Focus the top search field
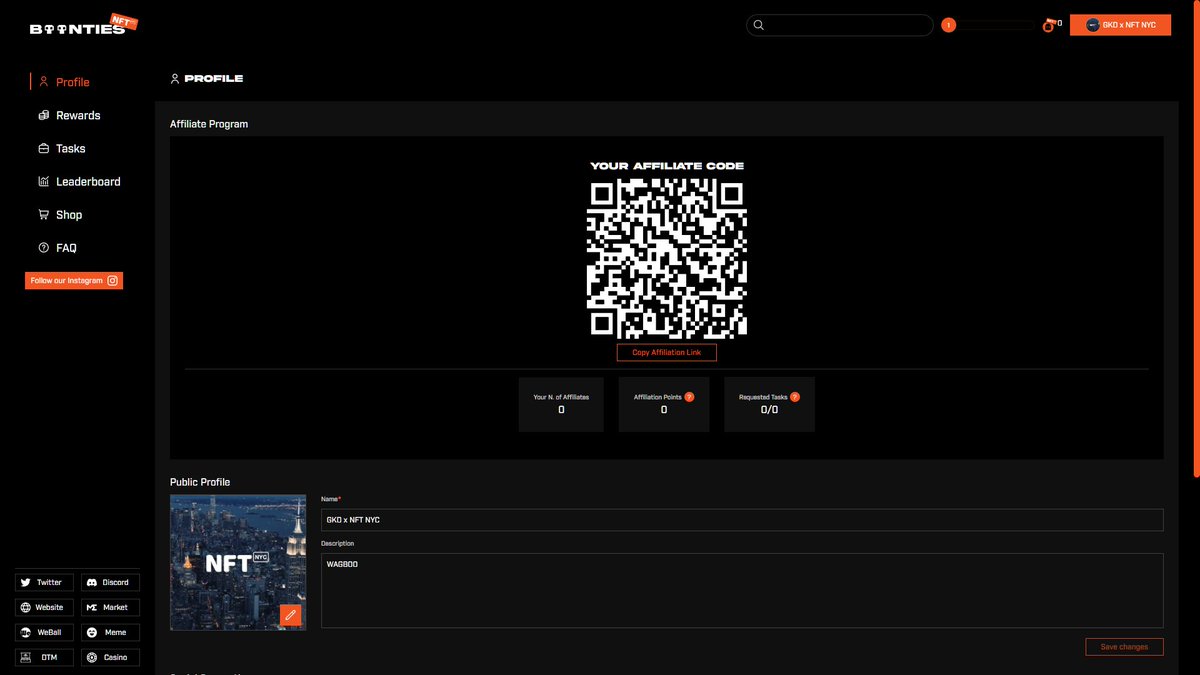1200x675 pixels. pos(840,25)
